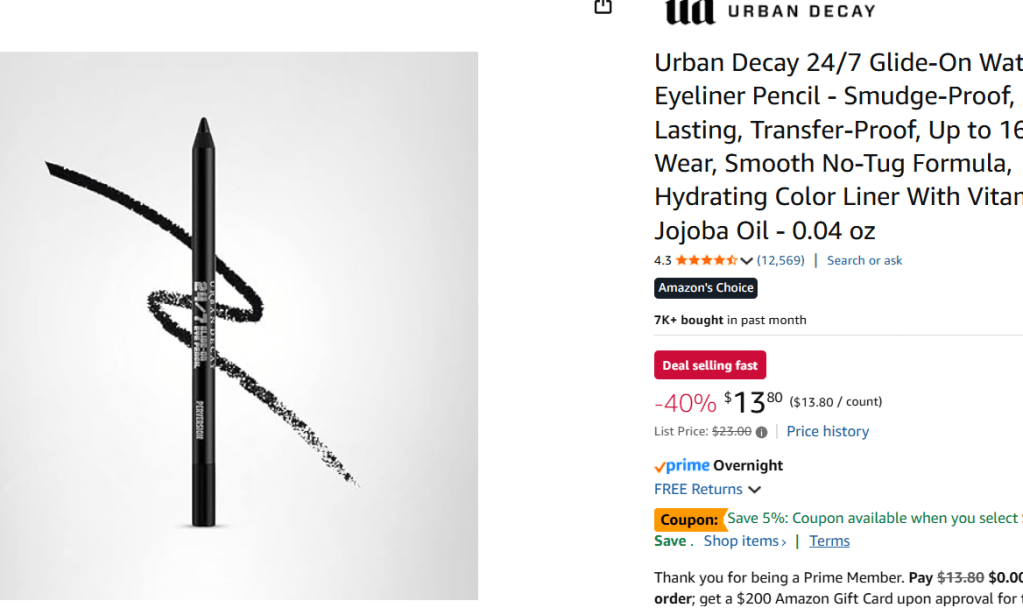Click the eyeliner pencil product image

[239, 326]
